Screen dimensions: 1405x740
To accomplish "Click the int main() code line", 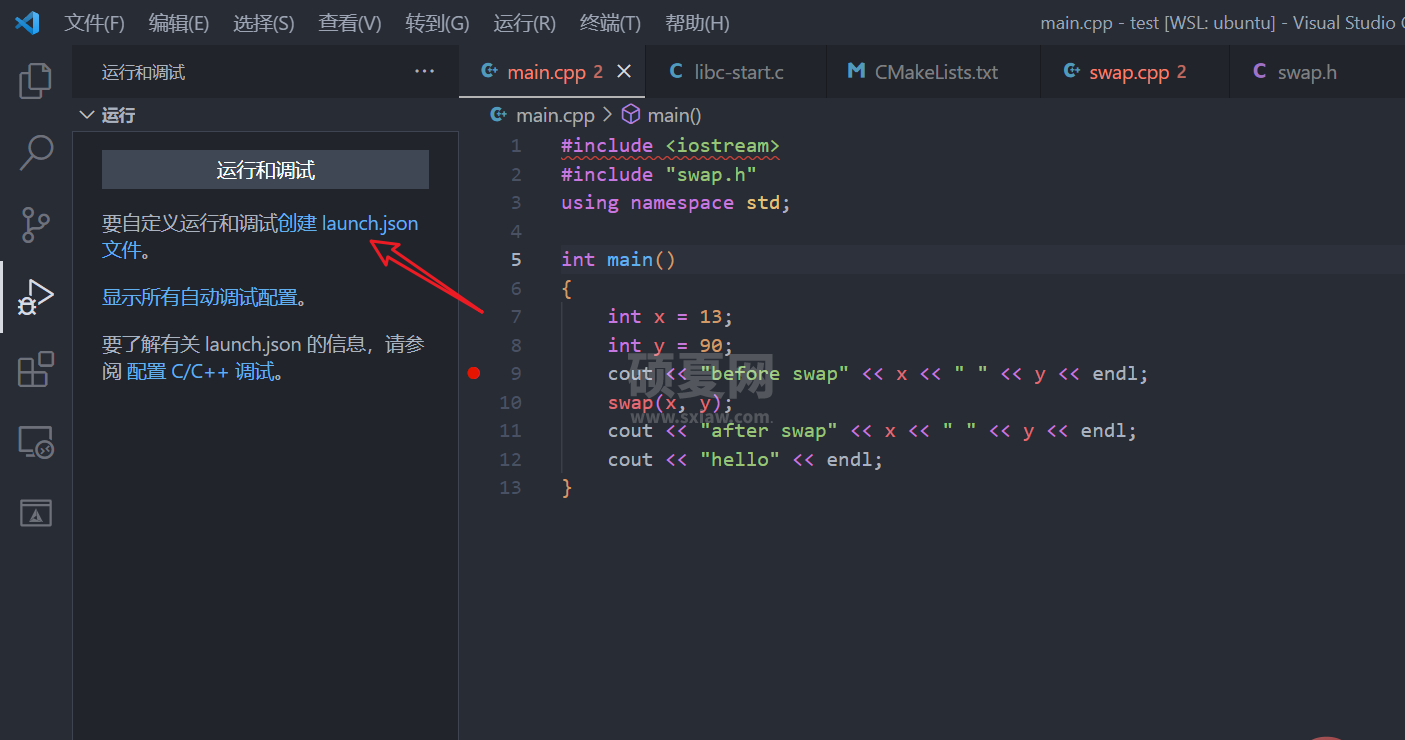I will pyautogui.click(x=619, y=260).
